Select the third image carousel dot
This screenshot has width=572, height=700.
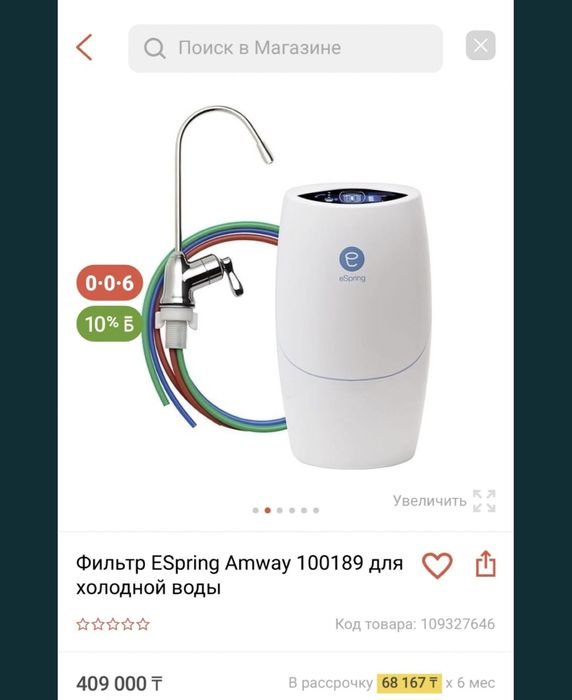[280, 510]
